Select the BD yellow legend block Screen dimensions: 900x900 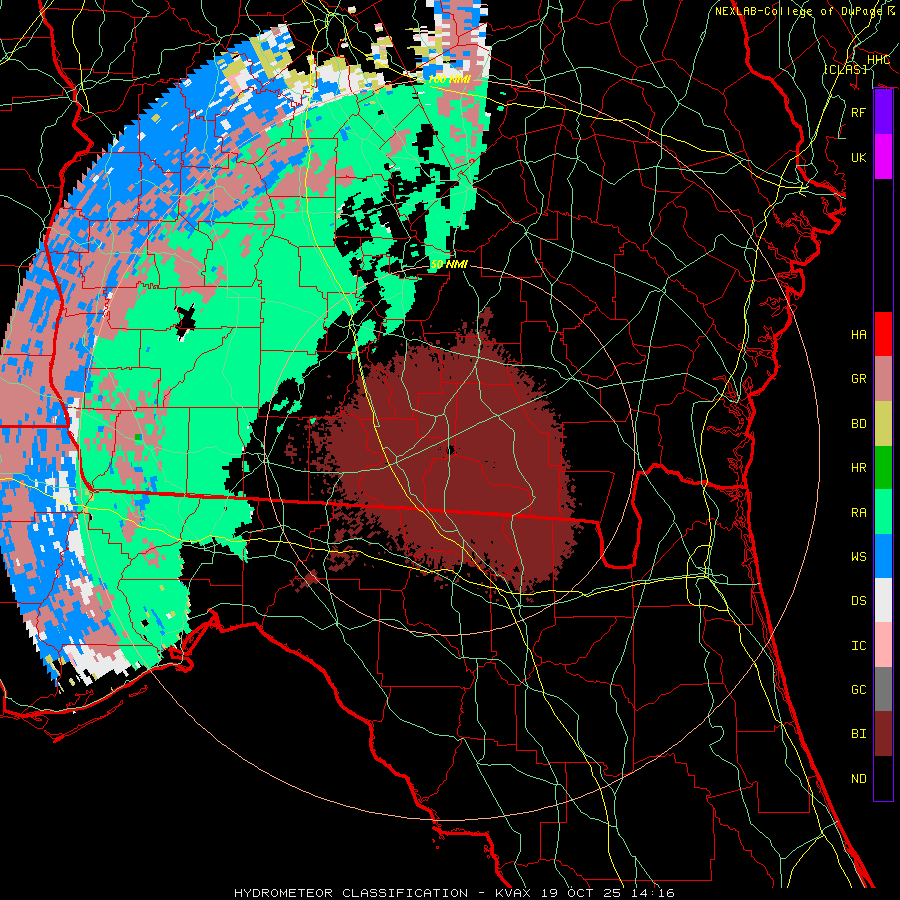883,423
